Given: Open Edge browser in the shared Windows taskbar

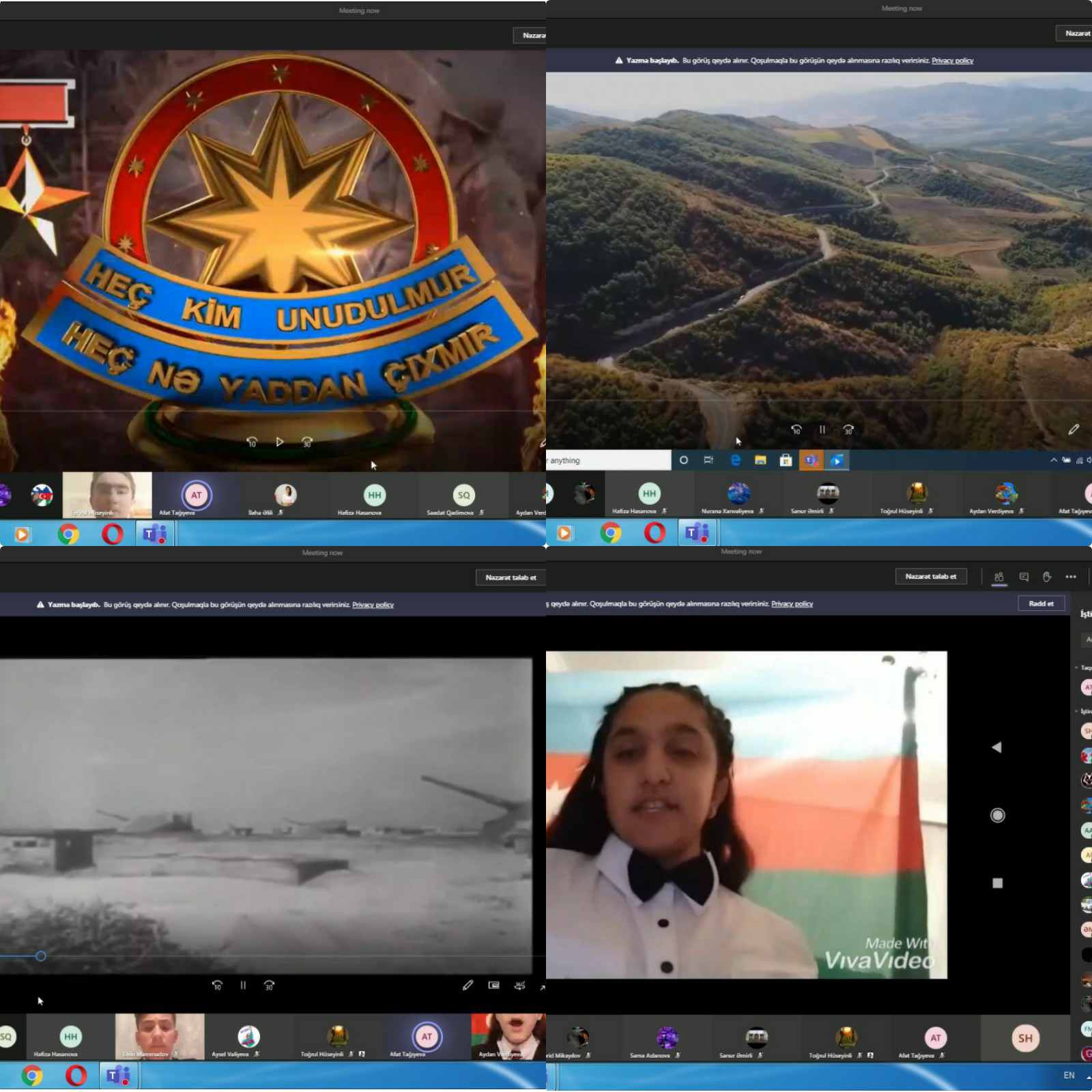Looking at the screenshot, I should [x=735, y=460].
